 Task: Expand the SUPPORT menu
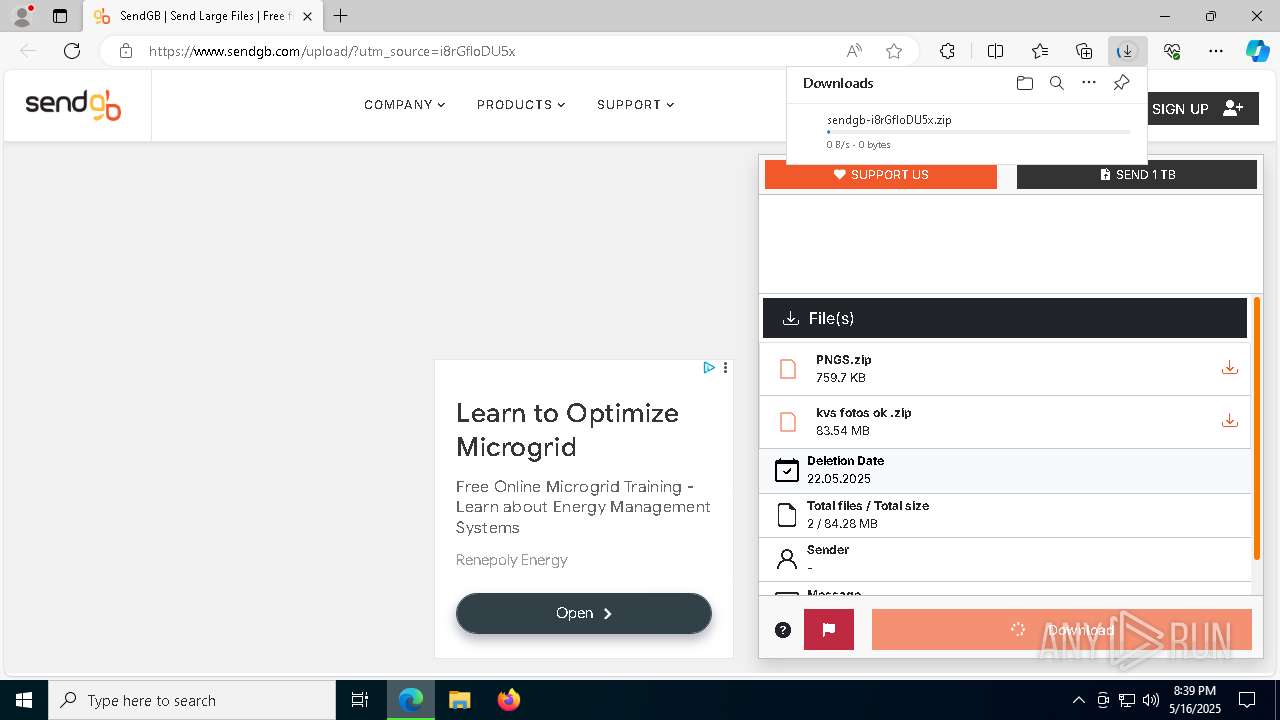tap(635, 105)
